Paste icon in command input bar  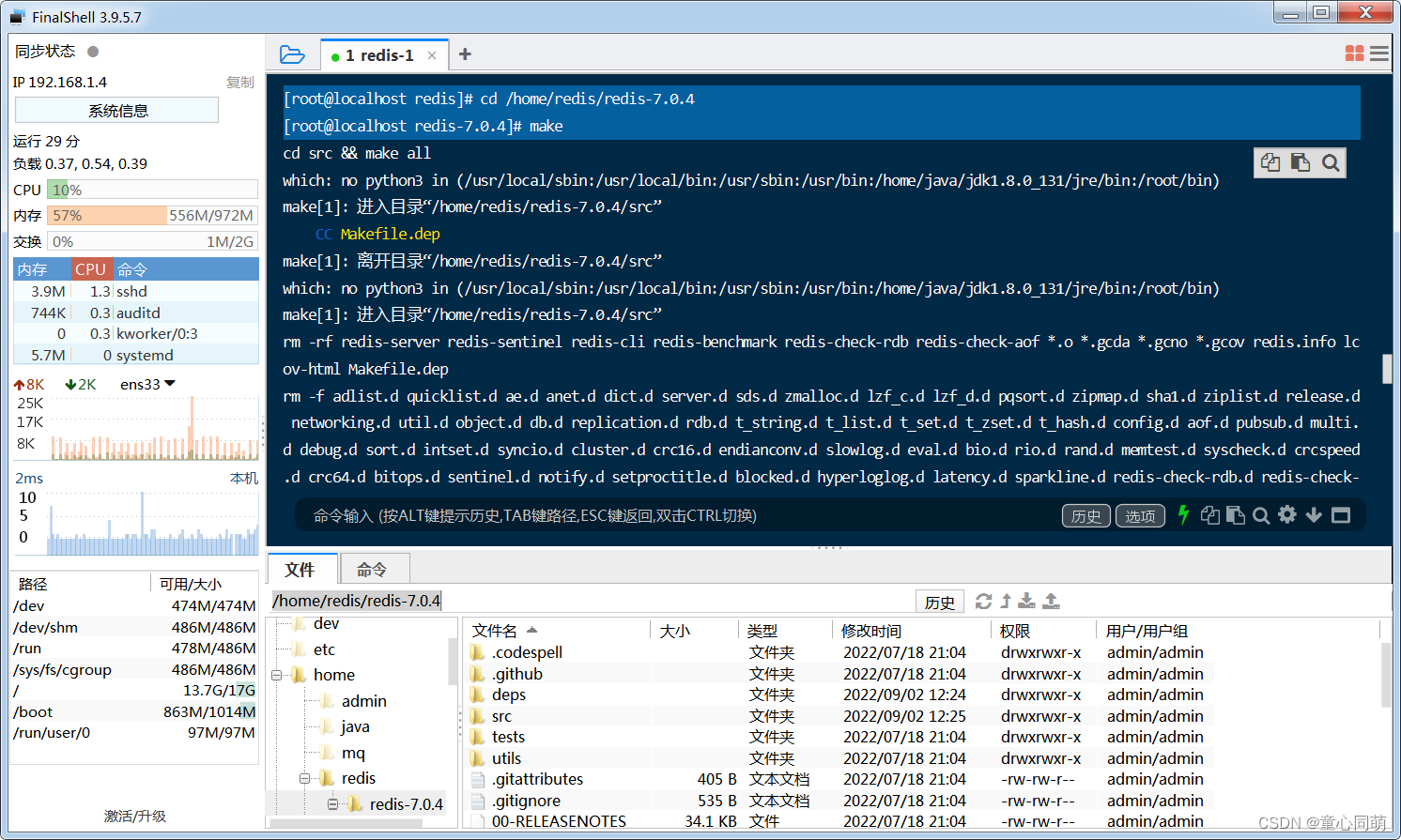click(1236, 514)
